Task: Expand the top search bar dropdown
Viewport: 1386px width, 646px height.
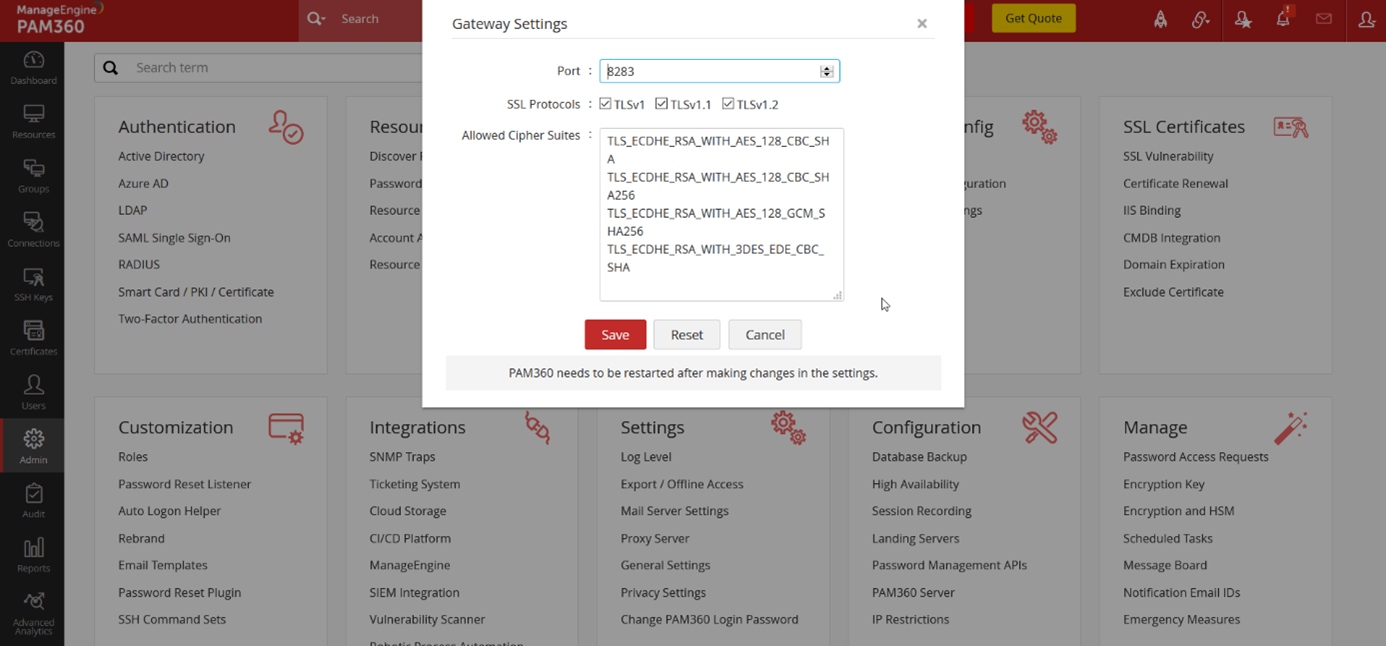Action: click(316, 19)
